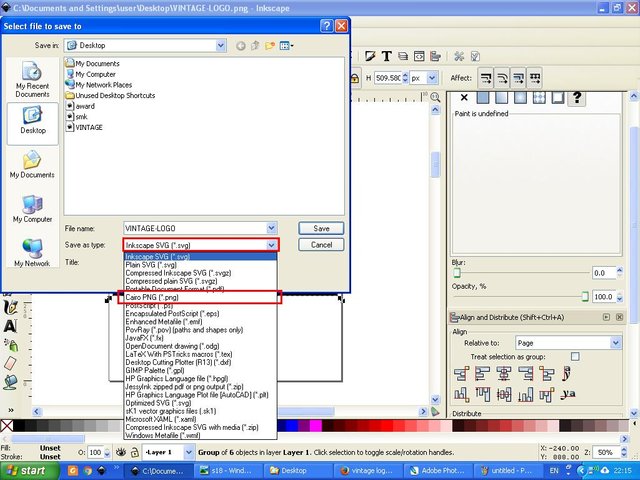Open My Recent Documents in places bar
This screenshot has width=640, height=480.
(32, 80)
